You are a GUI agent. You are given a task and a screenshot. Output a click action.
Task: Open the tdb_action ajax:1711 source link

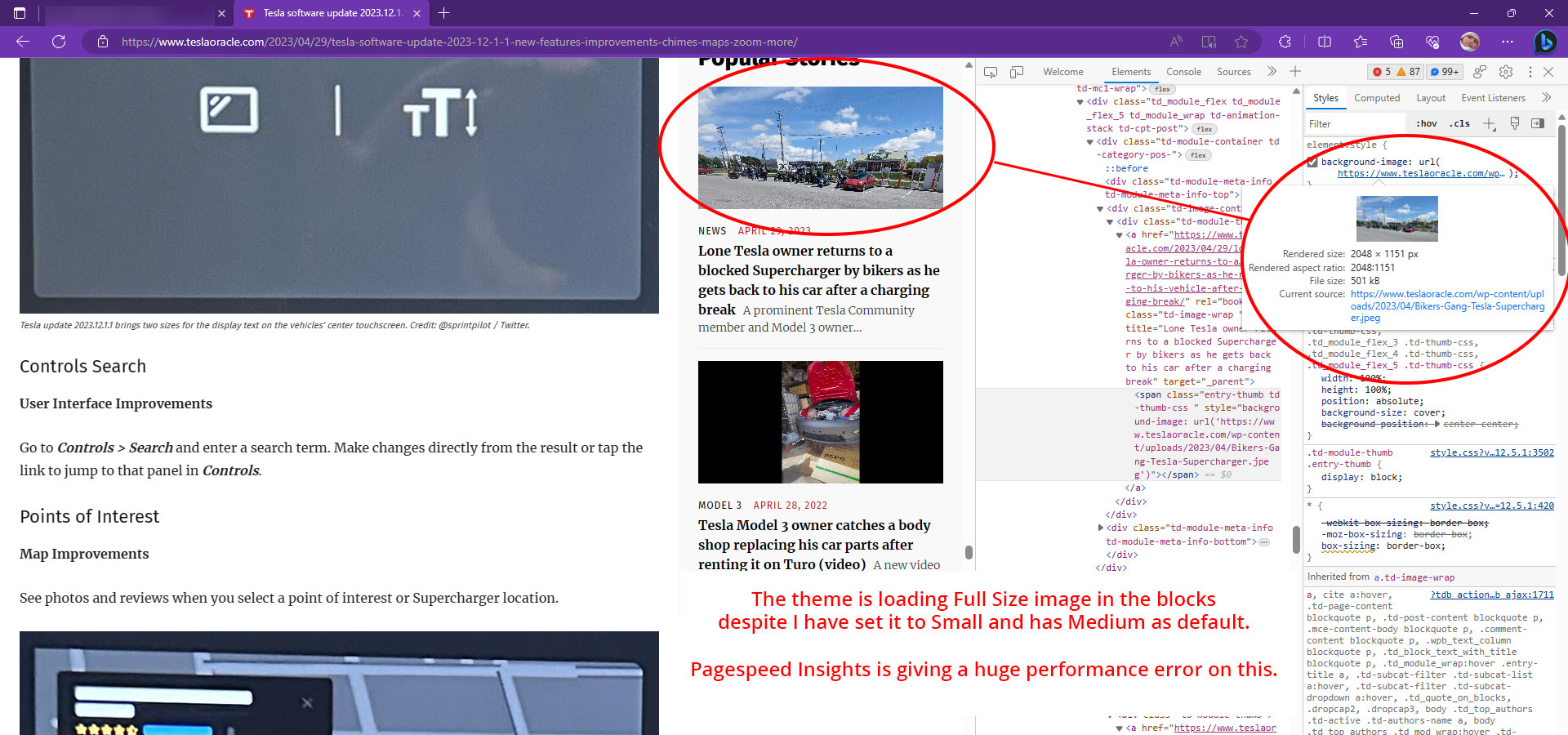pos(1492,595)
